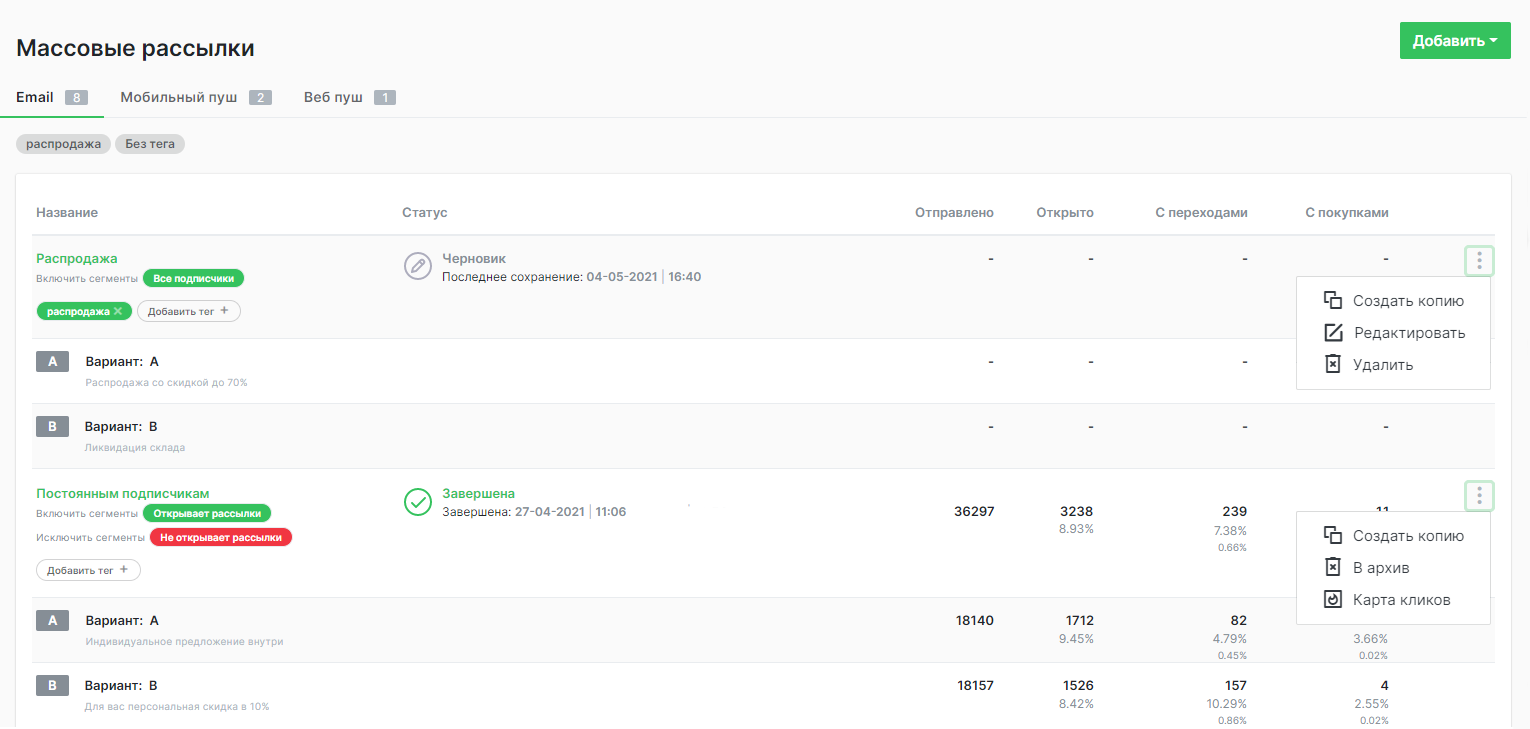
Task: Filter by the распродажа tag chip at top
Action: coord(63,144)
